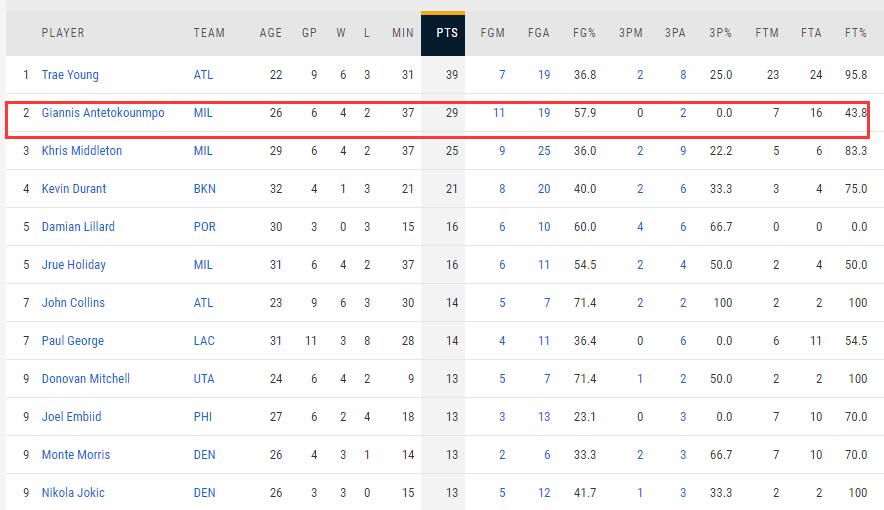
Task: Sort by the 3PM column header
Action: pos(631,33)
